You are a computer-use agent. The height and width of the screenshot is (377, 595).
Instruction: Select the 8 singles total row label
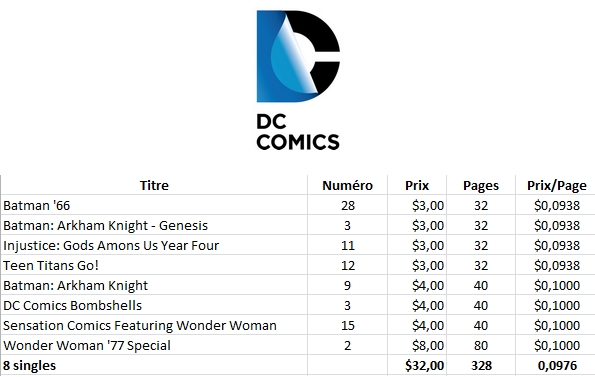pos(154,365)
